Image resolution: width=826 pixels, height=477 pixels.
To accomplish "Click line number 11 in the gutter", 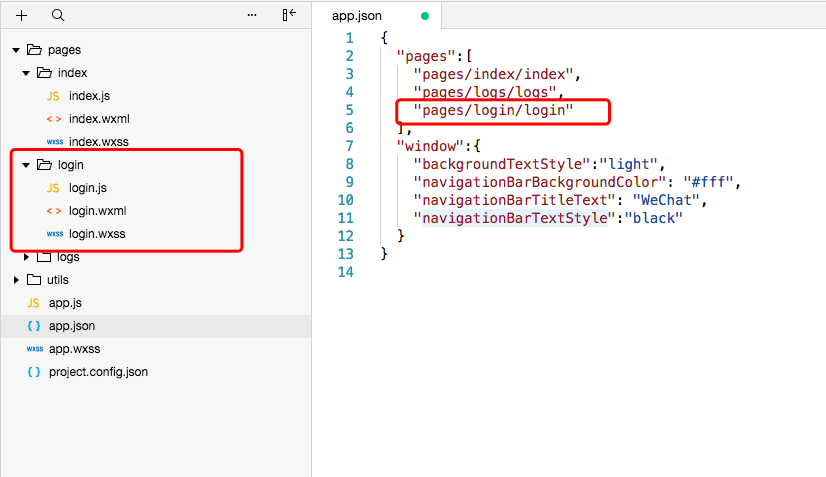I will coord(346,218).
